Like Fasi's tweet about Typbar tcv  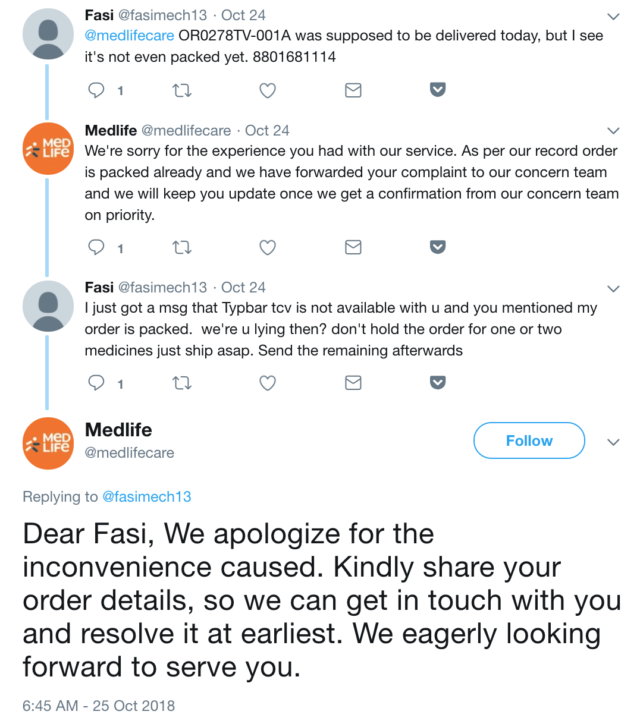267,382
